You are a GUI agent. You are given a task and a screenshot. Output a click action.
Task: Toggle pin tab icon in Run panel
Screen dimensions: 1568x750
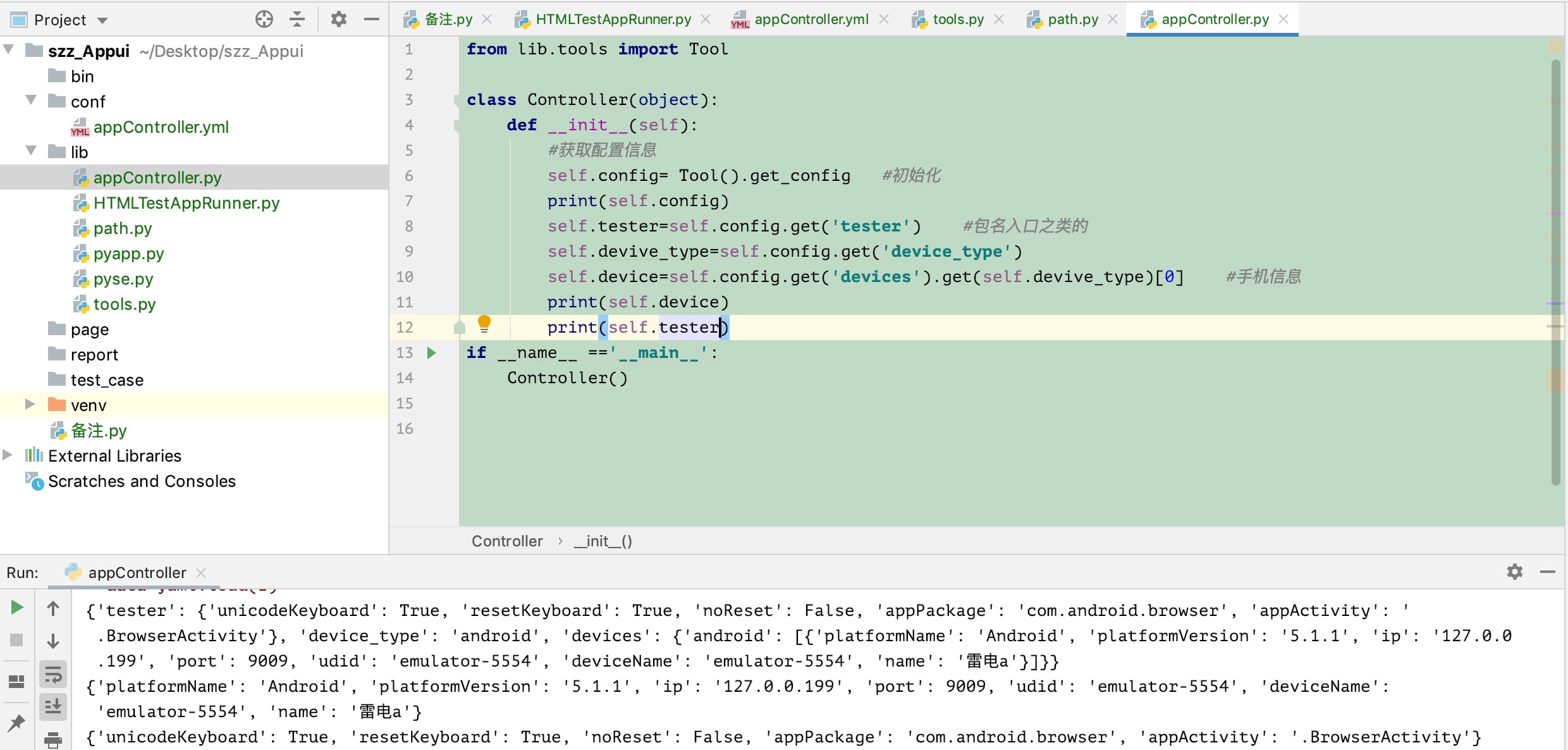17,723
